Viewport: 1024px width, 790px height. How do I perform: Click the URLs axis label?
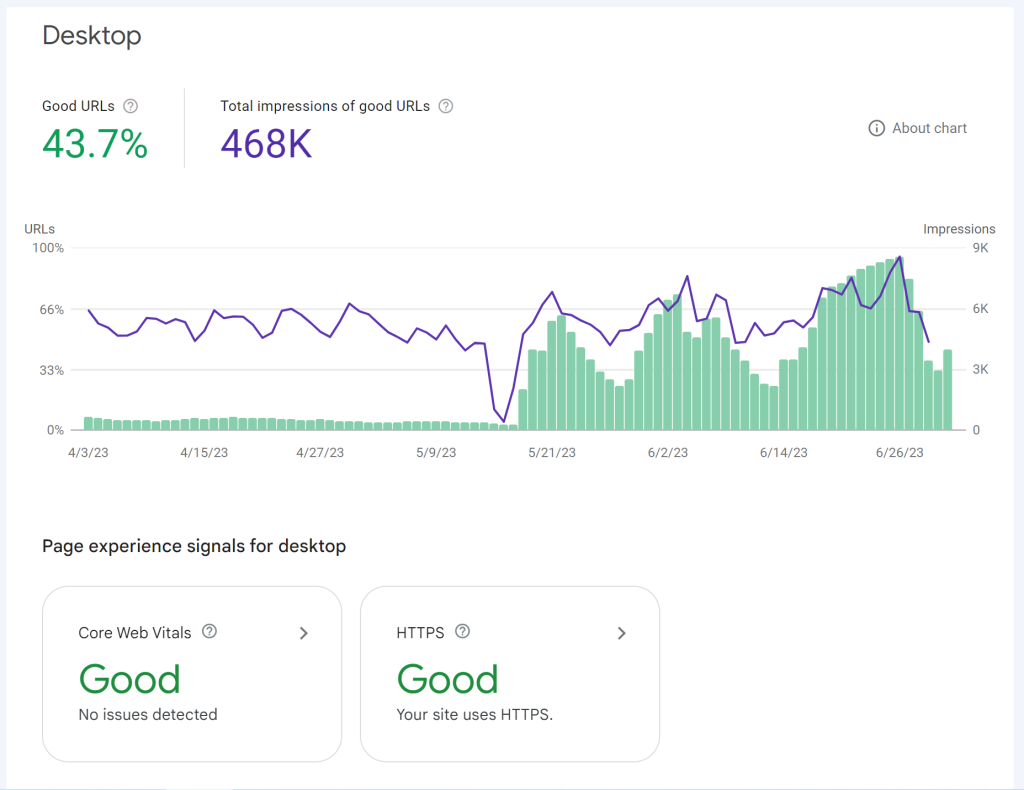pos(39,228)
